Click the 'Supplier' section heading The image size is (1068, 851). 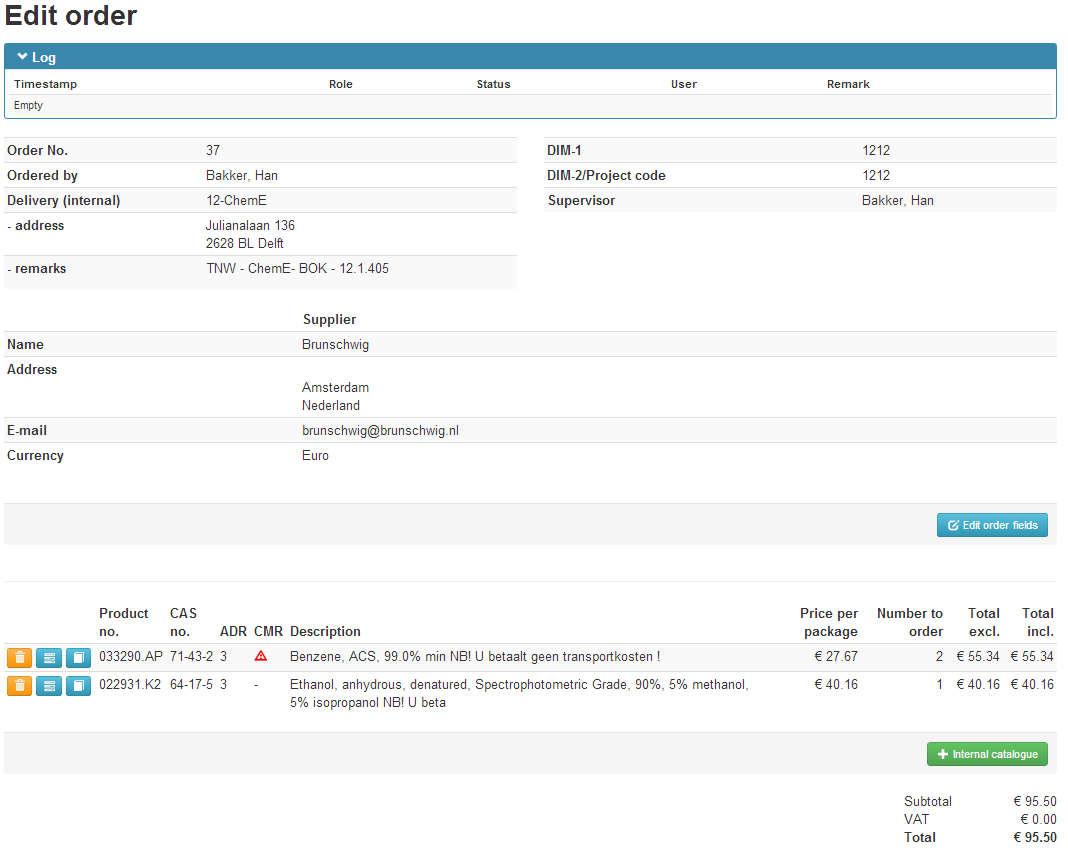pyautogui.click(x=329, y=320)
